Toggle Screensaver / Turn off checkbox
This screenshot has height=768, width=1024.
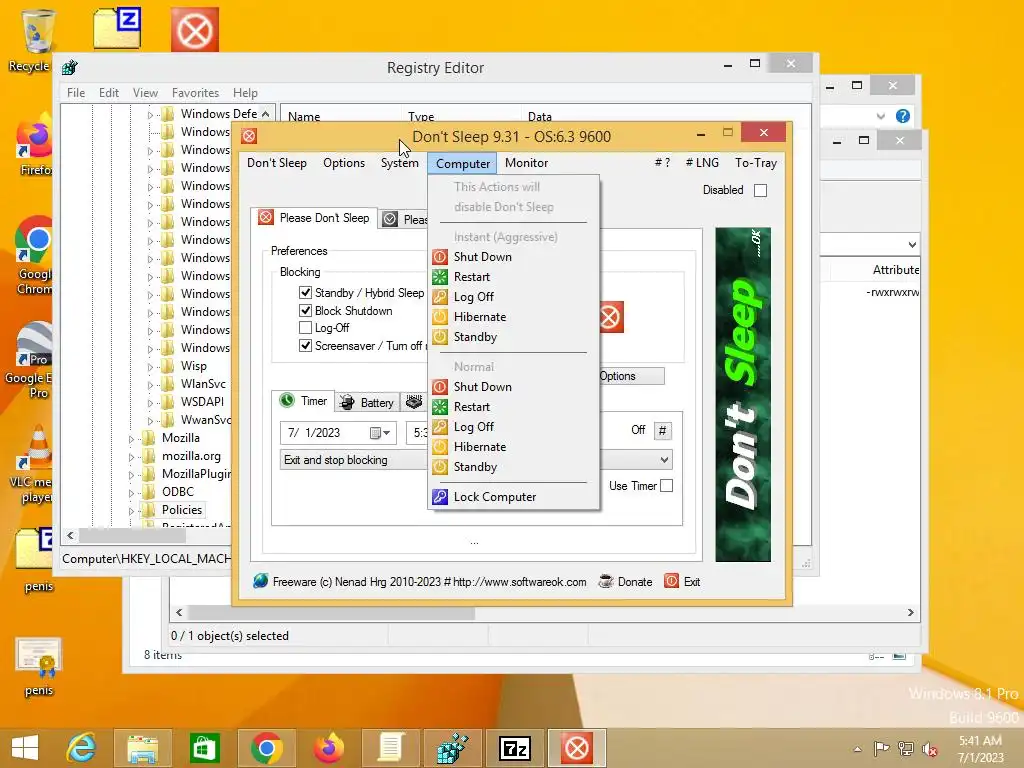pyautogui.click(x=305, y=345)
